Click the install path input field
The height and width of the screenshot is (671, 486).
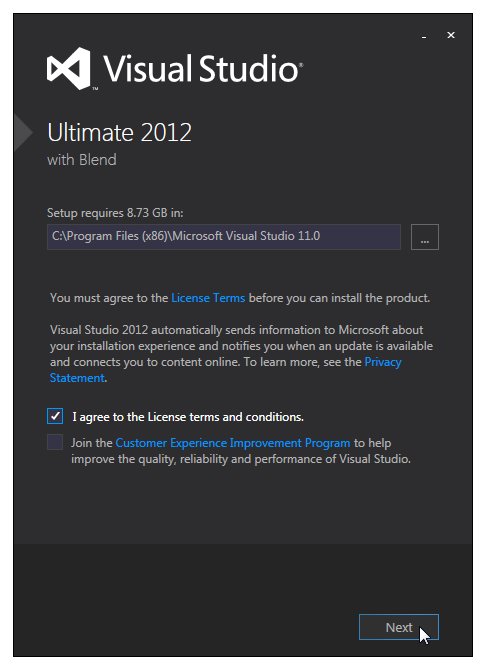(x=224, y=237)
